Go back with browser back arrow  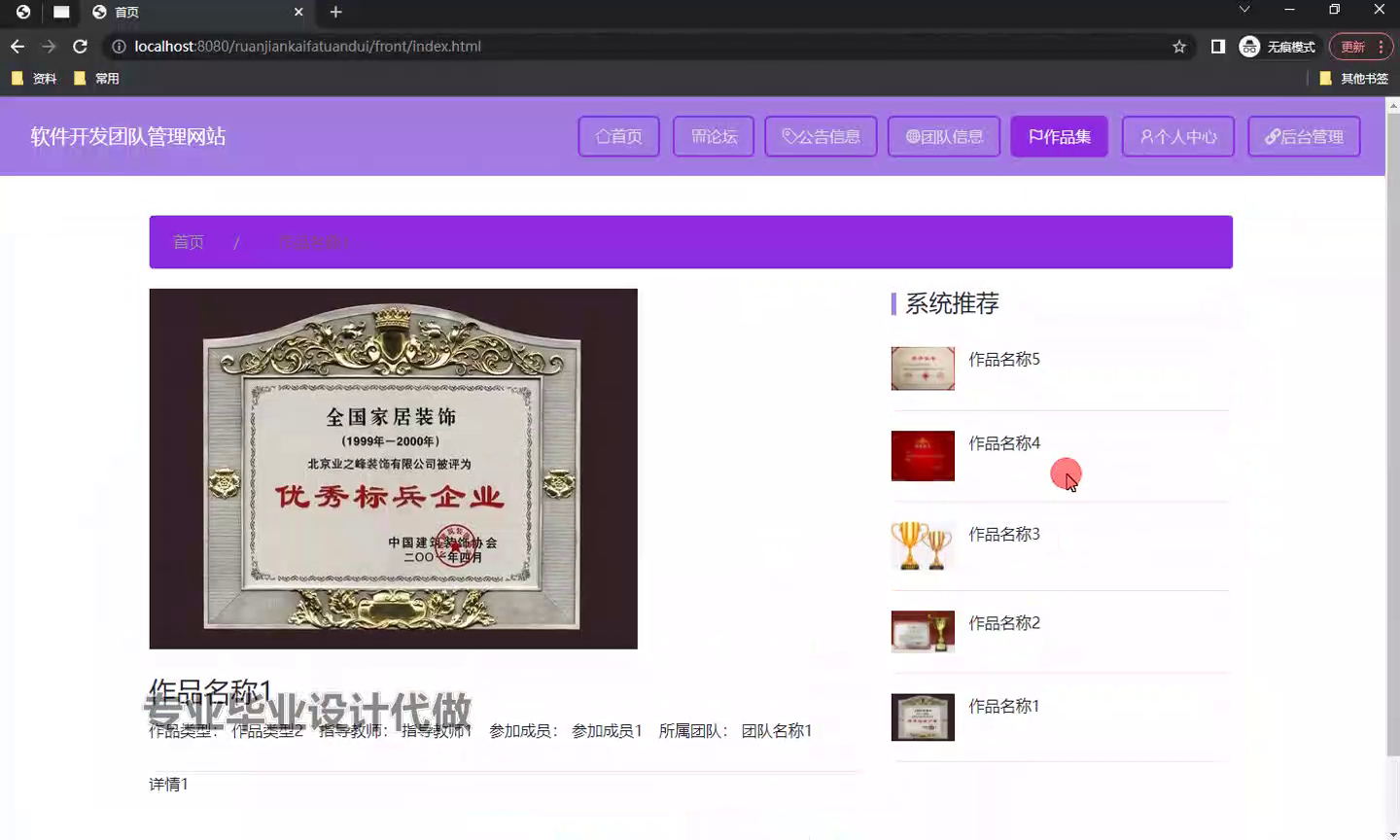(17, 47)
